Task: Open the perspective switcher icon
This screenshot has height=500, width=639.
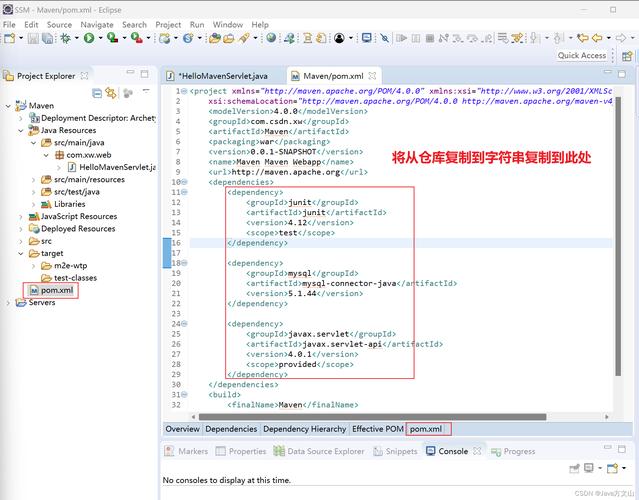Action: pyautogui.click(x=627, y=56)
